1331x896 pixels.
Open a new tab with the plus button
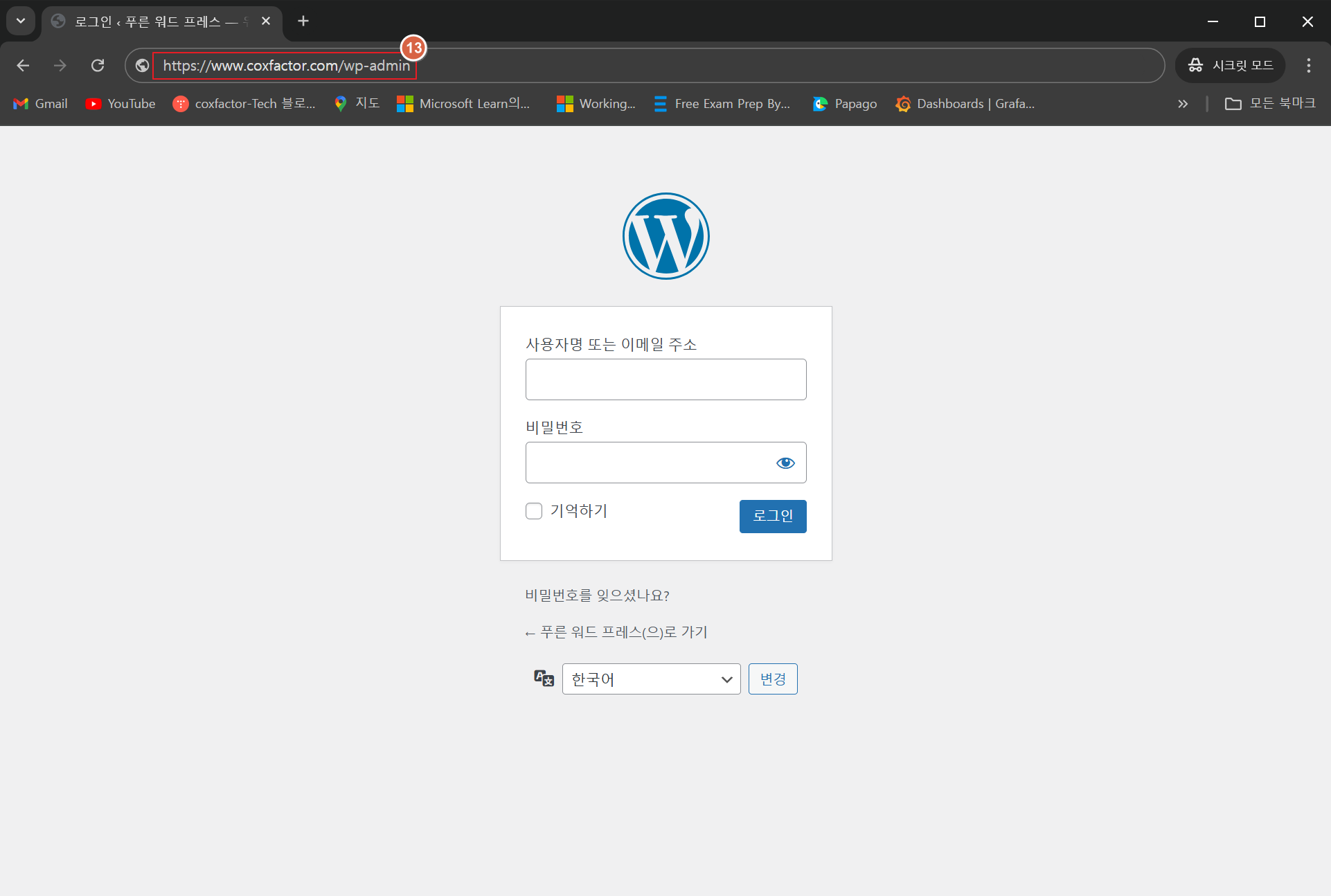pos(303,21)
